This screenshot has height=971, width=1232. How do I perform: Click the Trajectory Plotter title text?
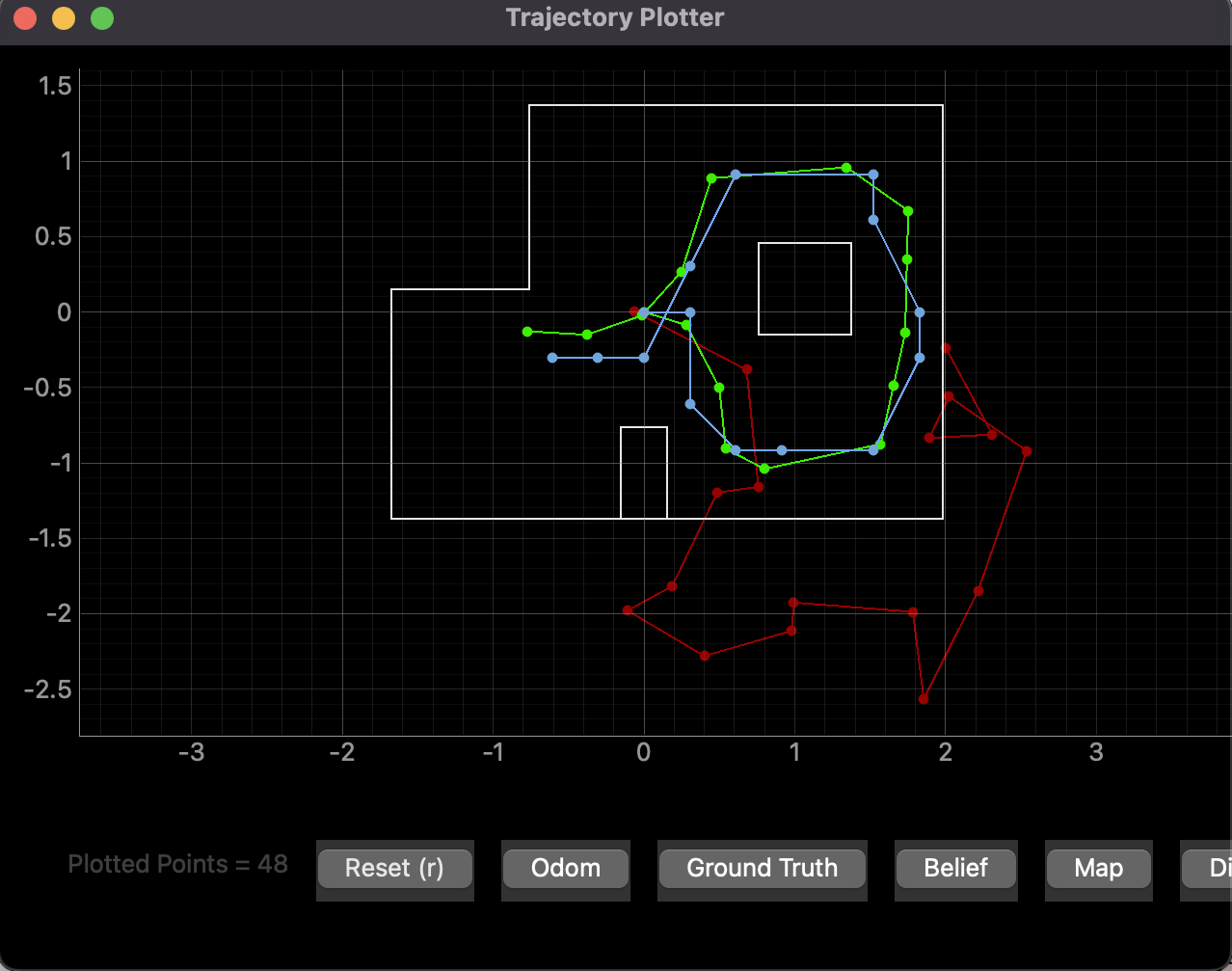tap(615, 17)
